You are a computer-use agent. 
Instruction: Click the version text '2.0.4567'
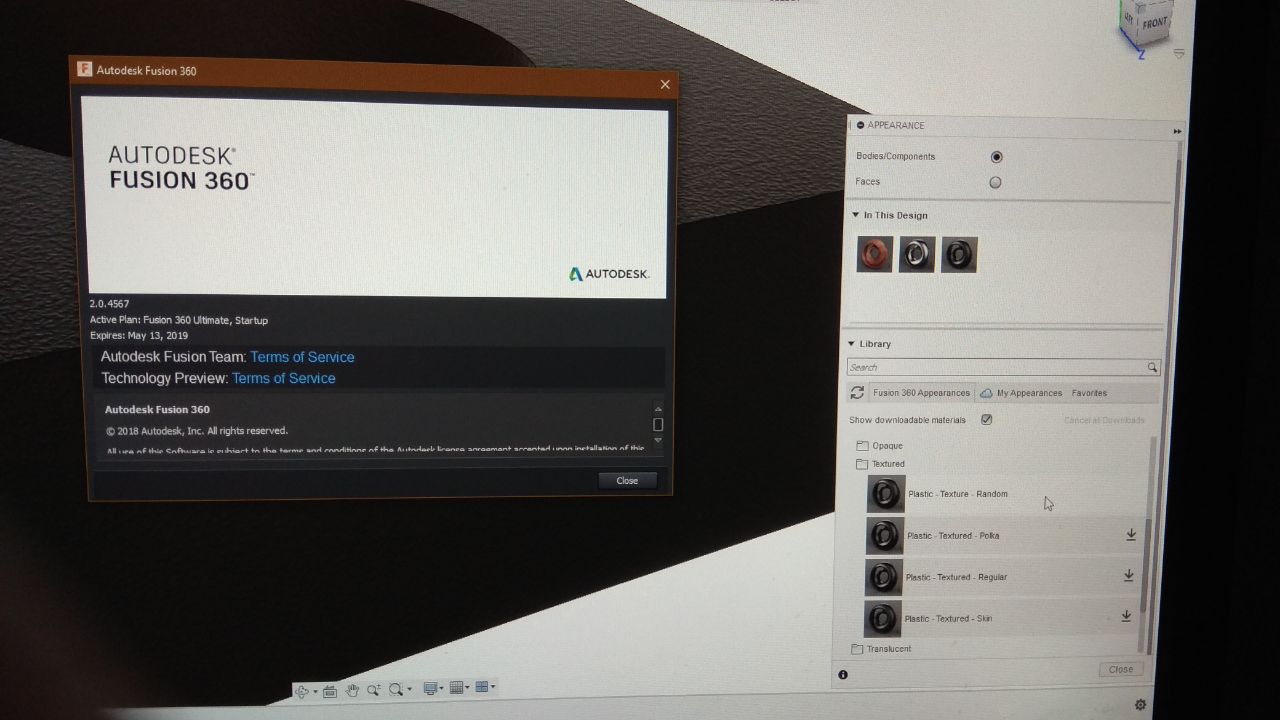109,303
